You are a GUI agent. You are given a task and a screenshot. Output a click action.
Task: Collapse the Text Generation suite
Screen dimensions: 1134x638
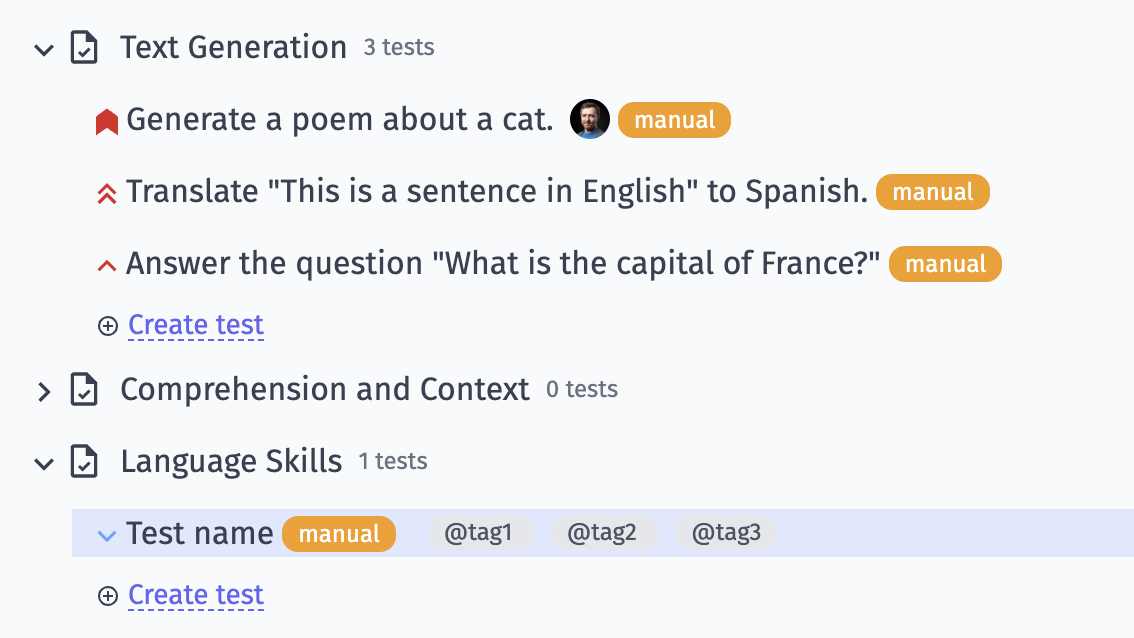43,47
